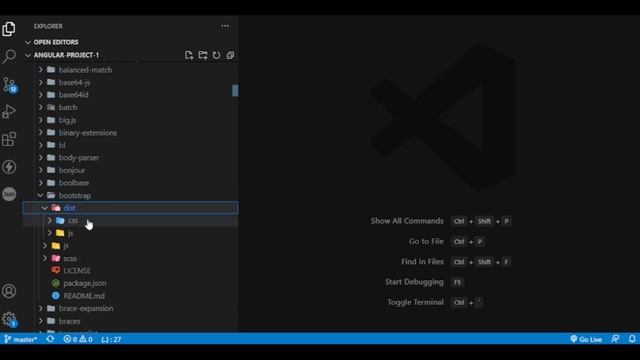The width and height of the screenshot is (640, 360).
Task: Click the Explorer scrollbar thumb
Action: (x=235, y=91)
